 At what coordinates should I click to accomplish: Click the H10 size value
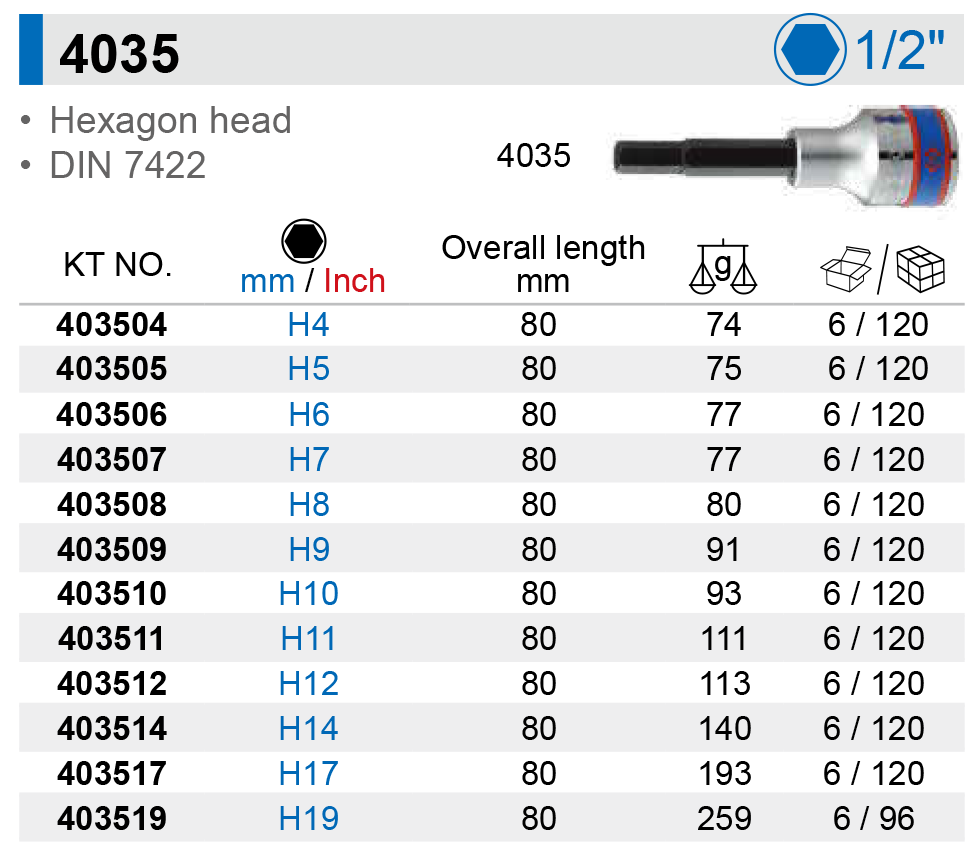tap(309, 594)
